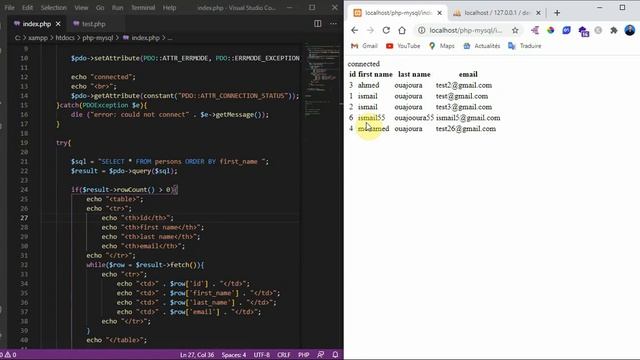Open the Help menu in VS Code
The height and width of the screenshot is (360, 640).
coord(169,7)
